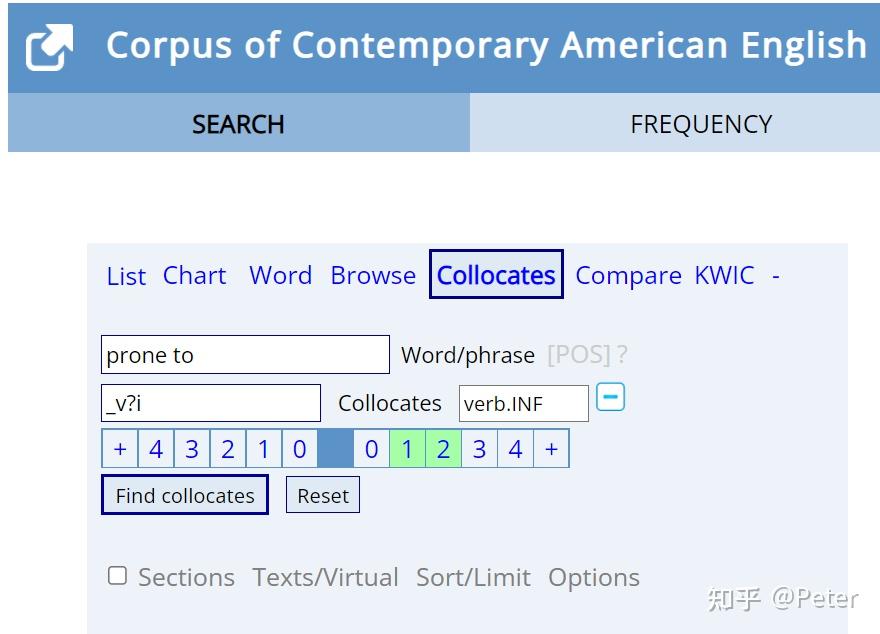The image size is (880, 634).
Task: Click the Reset button
Action: (x=323, y=495)
